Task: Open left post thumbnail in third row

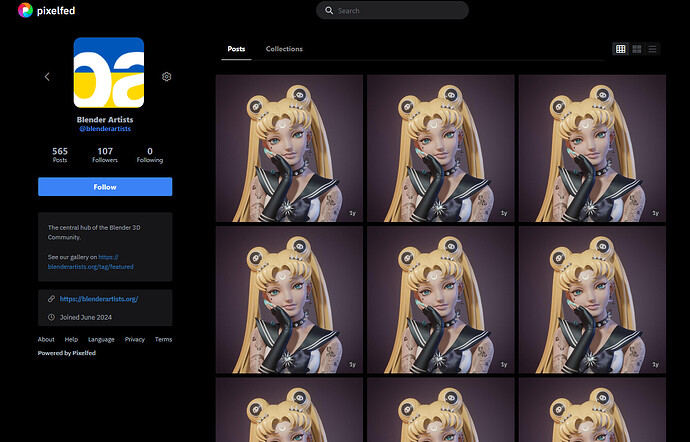Action: pyautogui.click(x=289, y=410)
